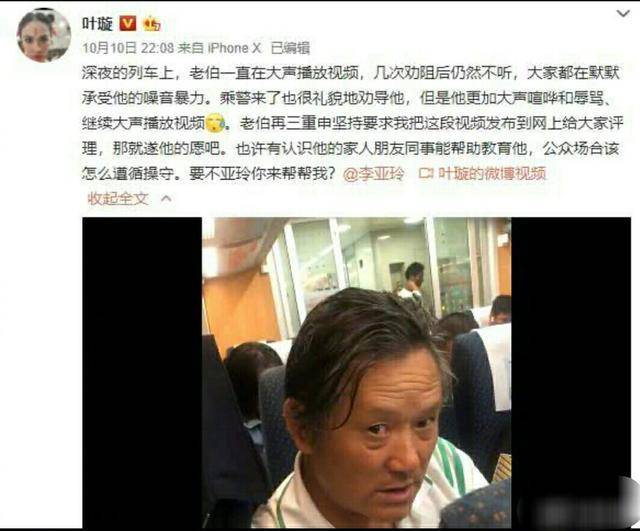Open 叶璇's round profile avatar

click(x=44, y=35)
